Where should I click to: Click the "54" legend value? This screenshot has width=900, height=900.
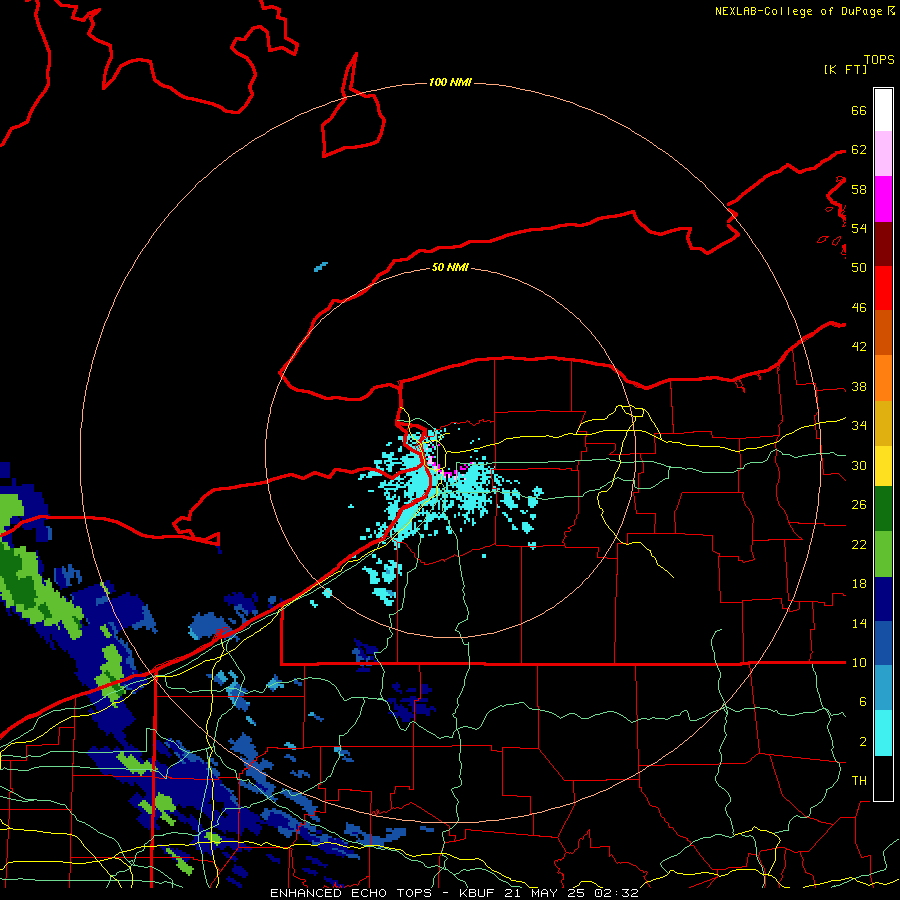coord(859,228)
